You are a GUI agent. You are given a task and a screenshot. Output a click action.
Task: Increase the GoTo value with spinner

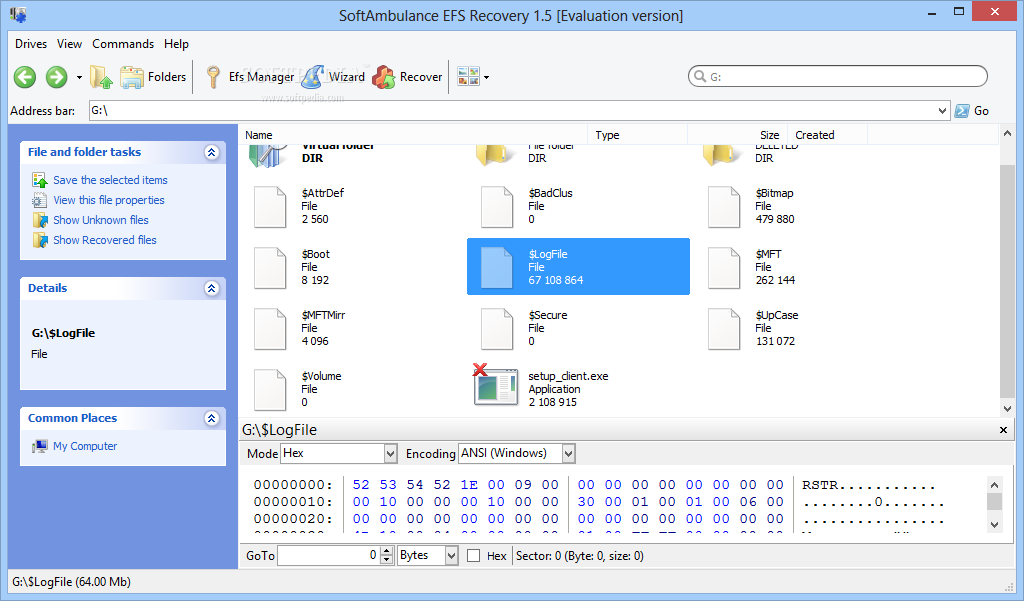click(387, 551)
